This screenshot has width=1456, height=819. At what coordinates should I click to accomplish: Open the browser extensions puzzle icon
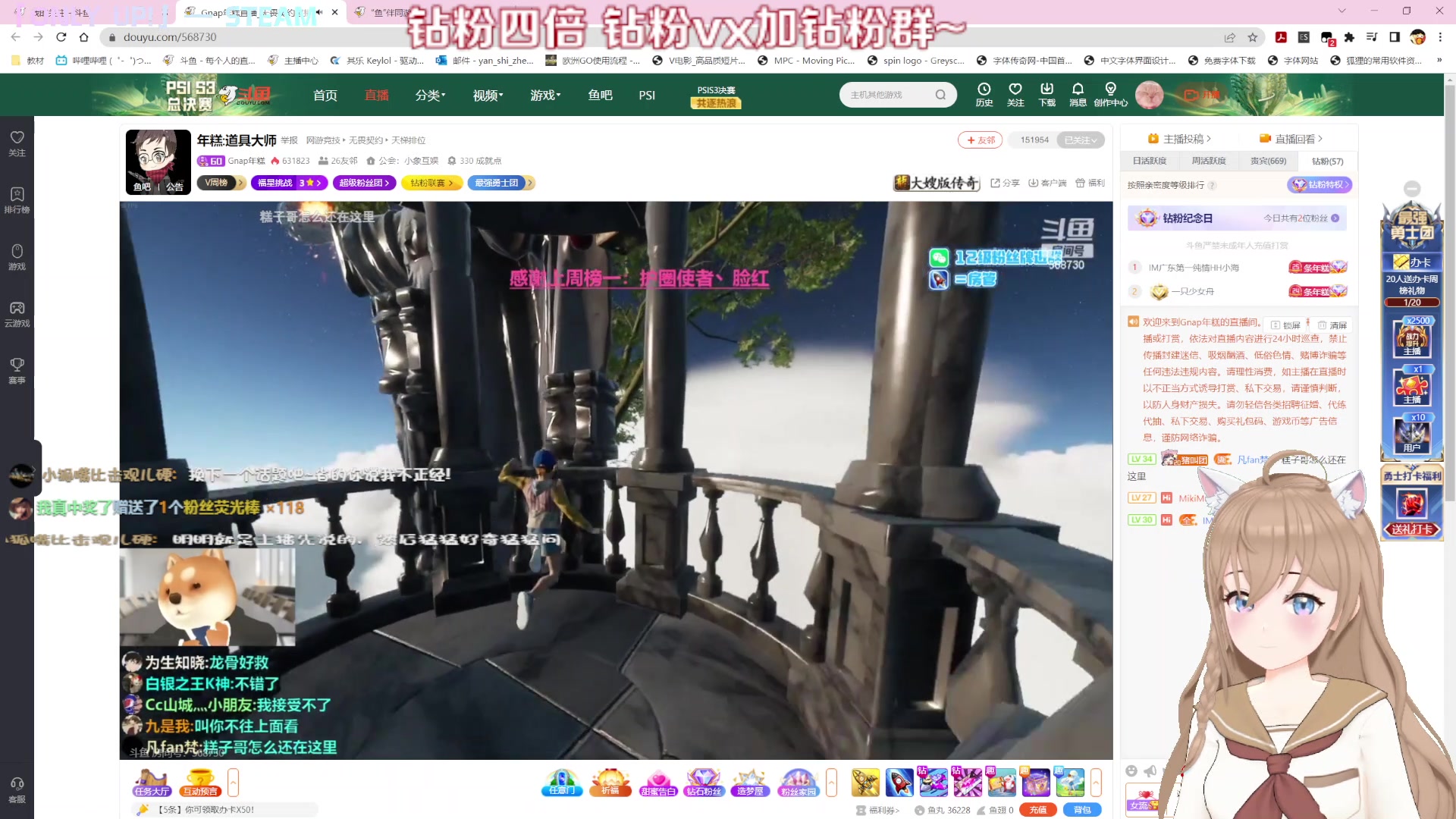point(1349,37)
